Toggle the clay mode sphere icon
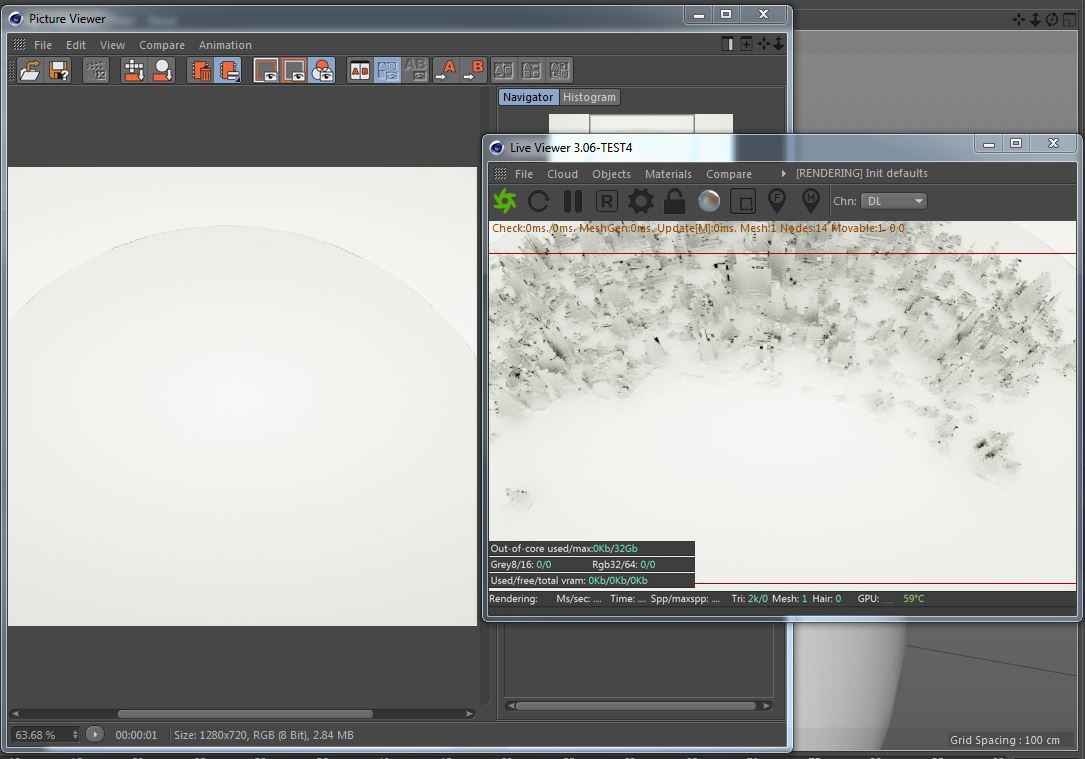 click(709, 201)
